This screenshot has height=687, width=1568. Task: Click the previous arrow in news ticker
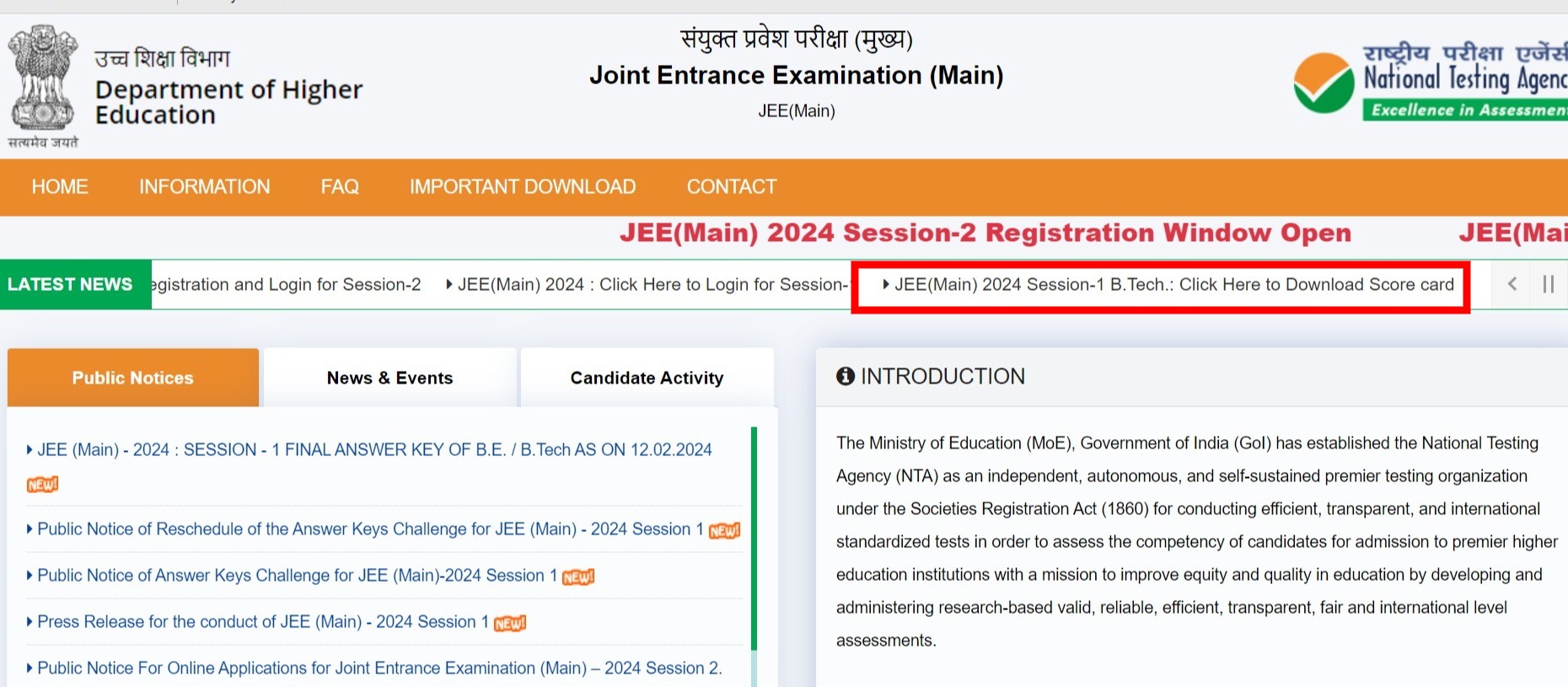[x=1512, y=284]
